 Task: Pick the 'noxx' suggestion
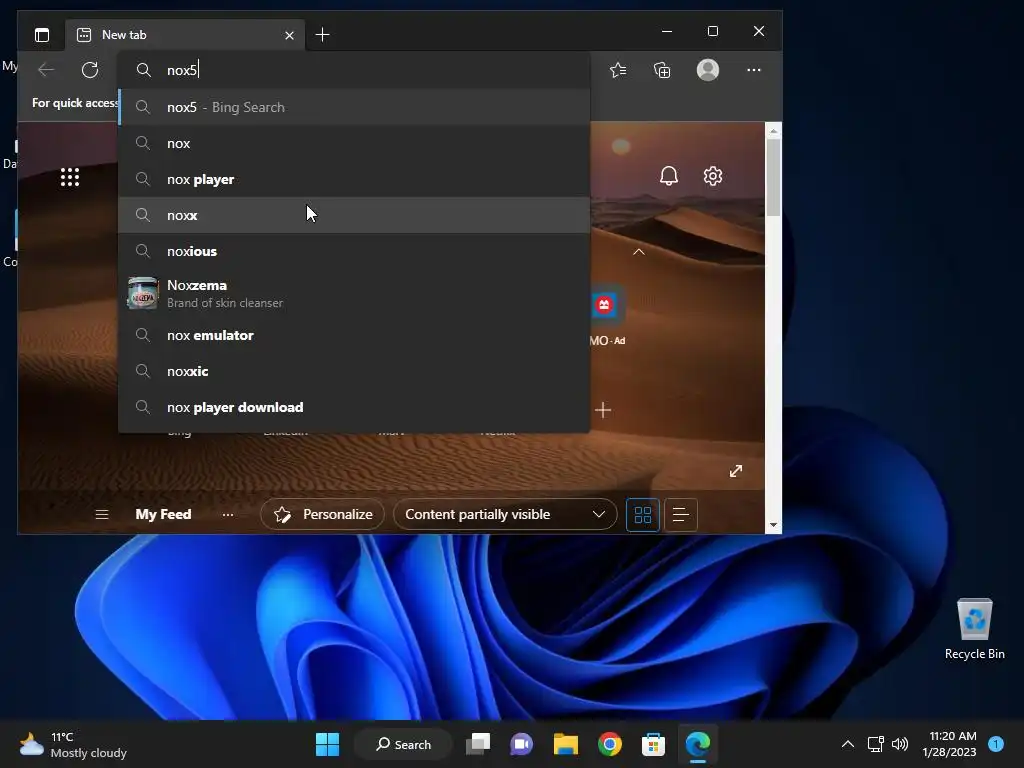[x=354, y=215]
